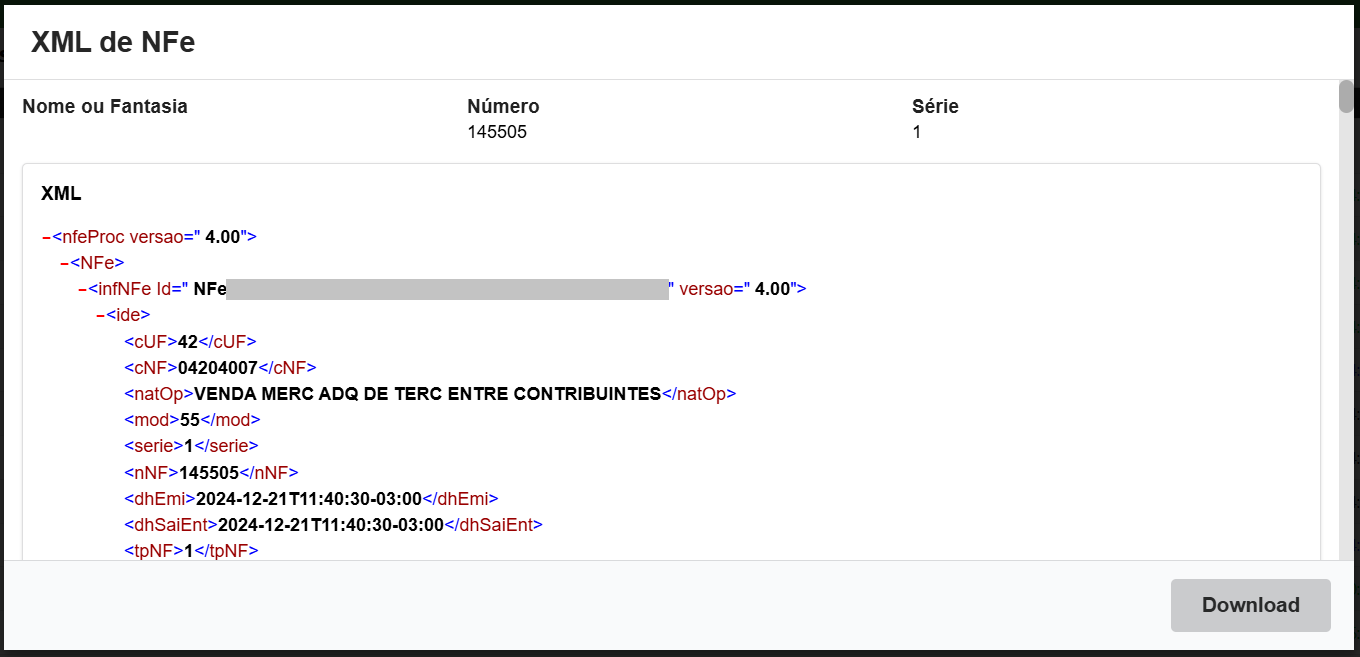Click the Nome ou Fantasia label

tap(105, 106)
